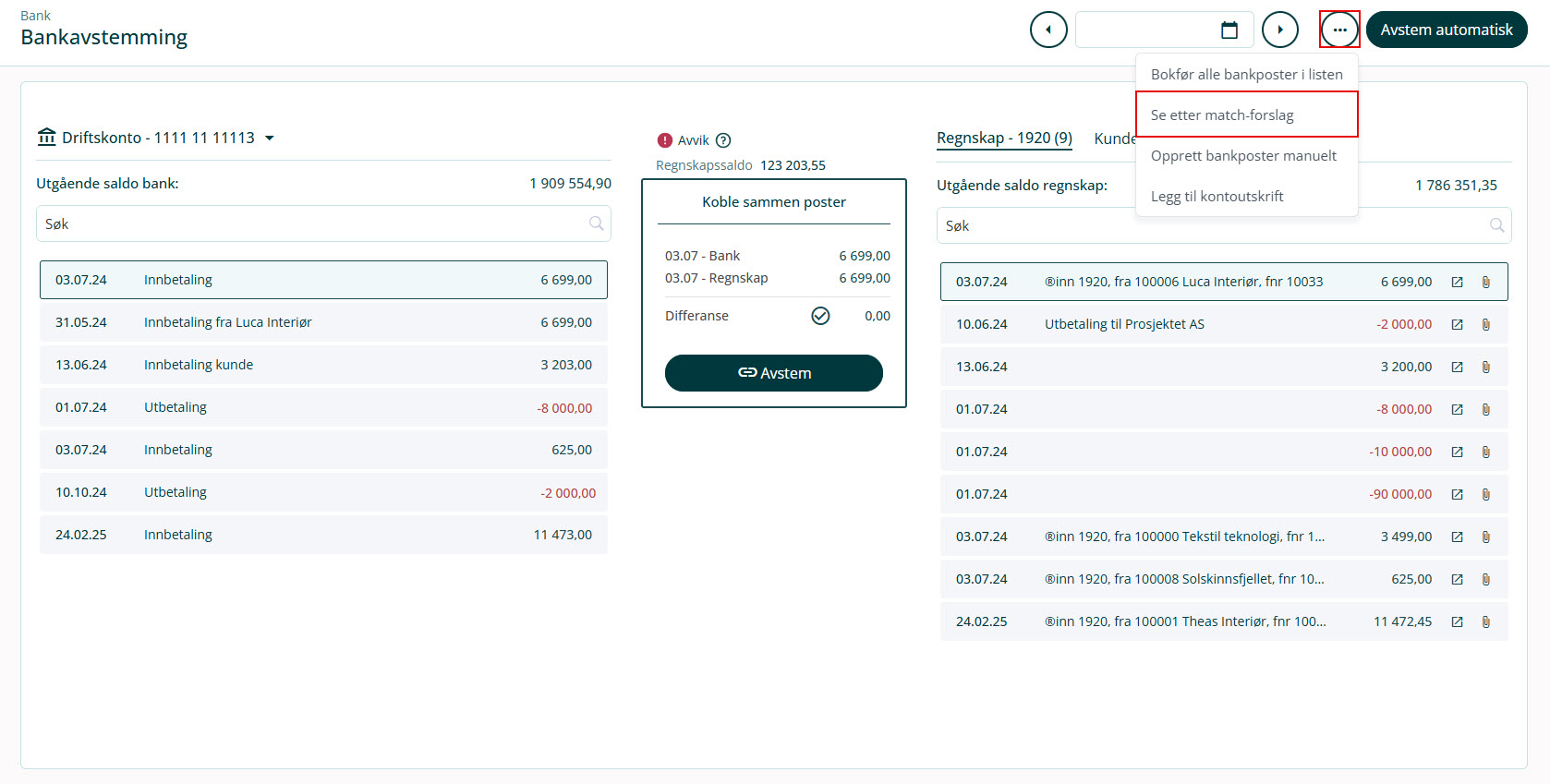Click the Avvik help question mark icon
The width and height of the screenshot is (1550, 784).
723,140
